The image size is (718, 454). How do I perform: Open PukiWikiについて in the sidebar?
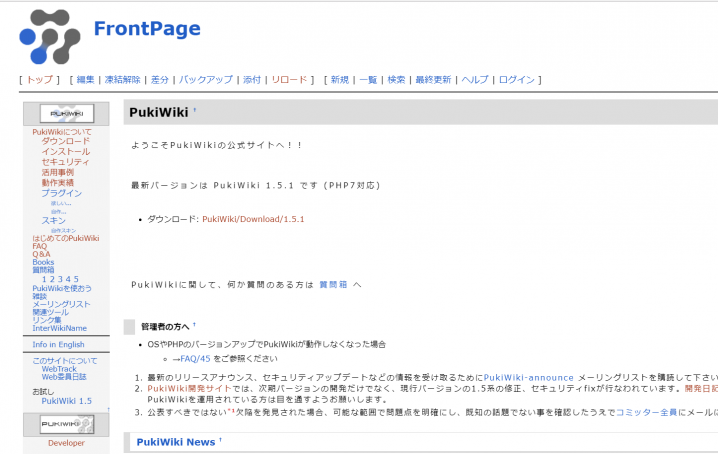point(62,132)
